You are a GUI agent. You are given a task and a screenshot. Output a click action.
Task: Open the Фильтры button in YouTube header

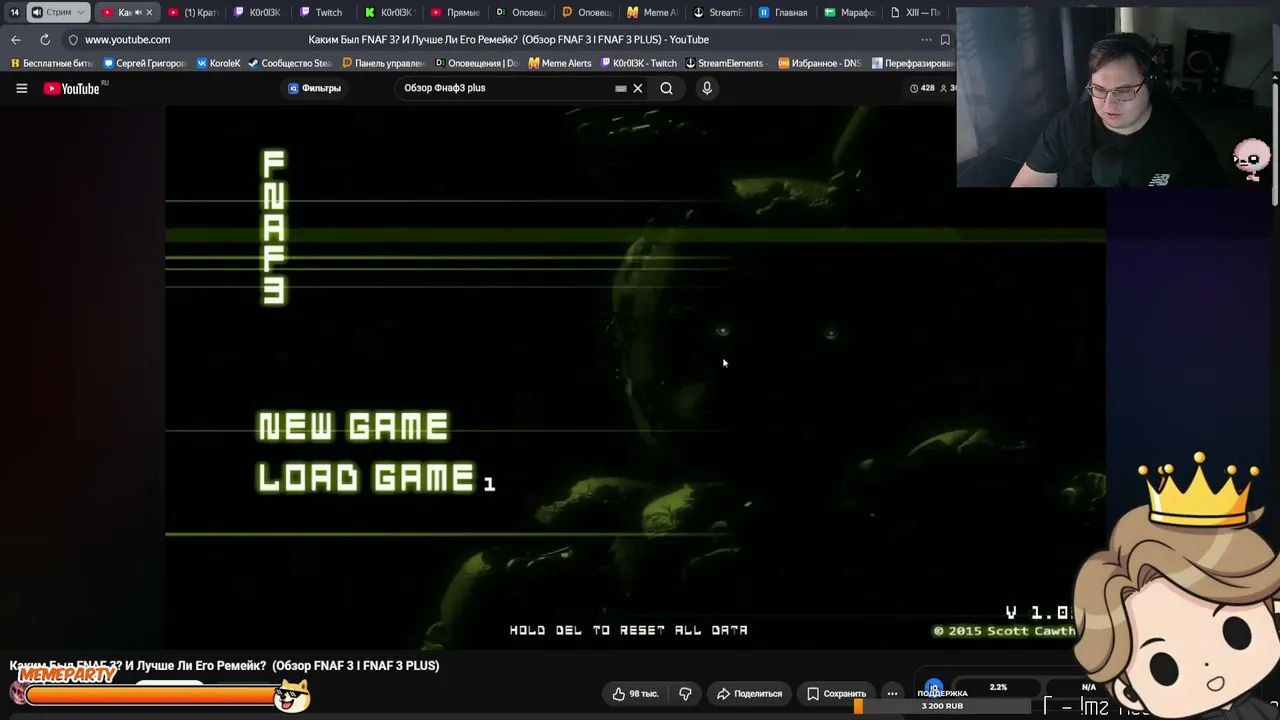point(314,88)
